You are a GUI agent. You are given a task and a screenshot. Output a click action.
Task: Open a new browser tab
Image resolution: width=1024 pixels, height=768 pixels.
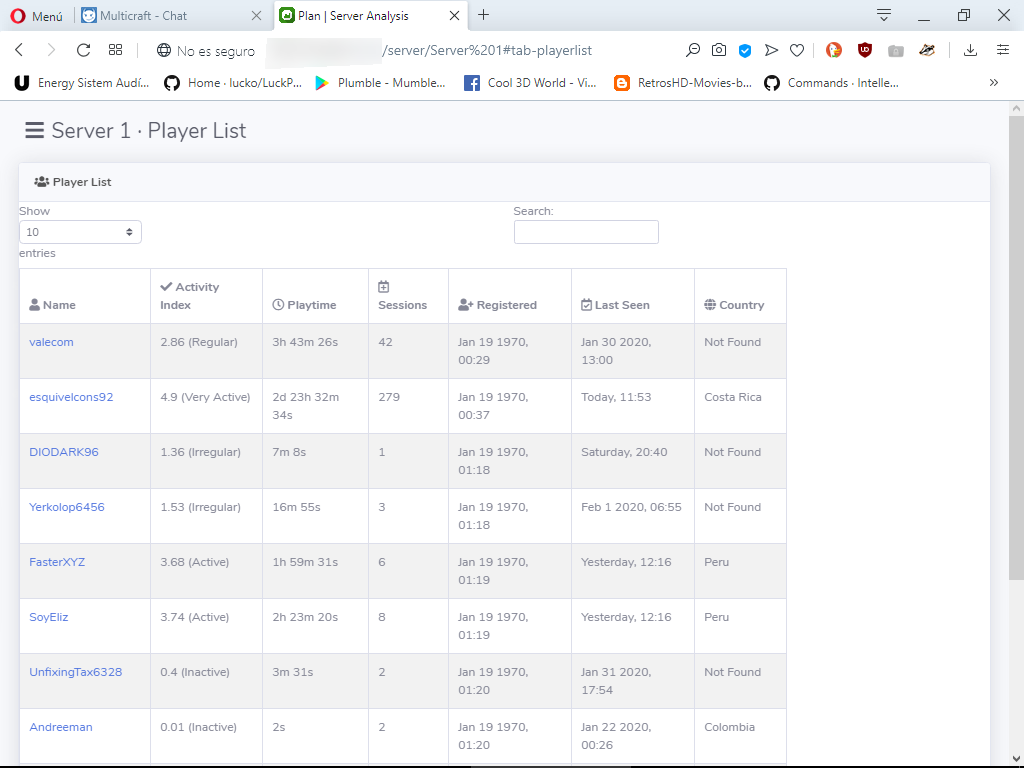click(483, 15)
